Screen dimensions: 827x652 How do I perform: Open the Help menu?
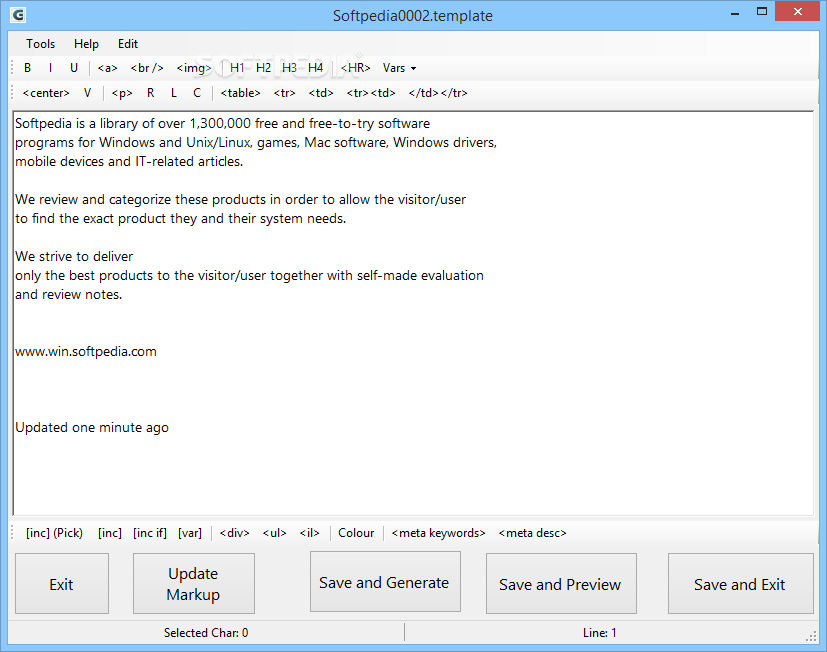point(86,44)
